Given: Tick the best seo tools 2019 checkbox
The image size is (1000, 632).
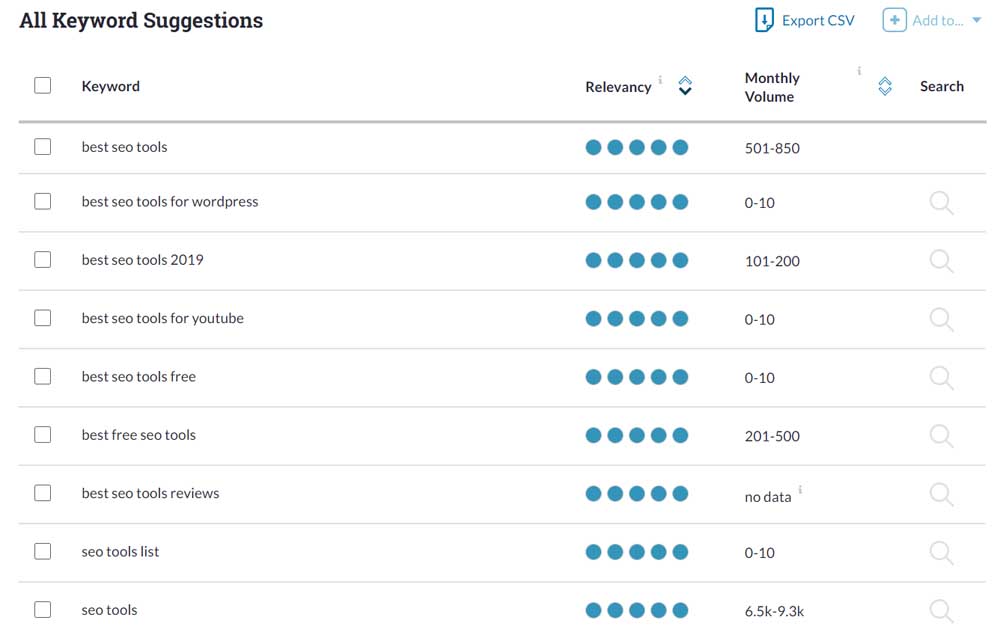Looking at the screenshot, I should pyautogui.click(x=43, y=260).
